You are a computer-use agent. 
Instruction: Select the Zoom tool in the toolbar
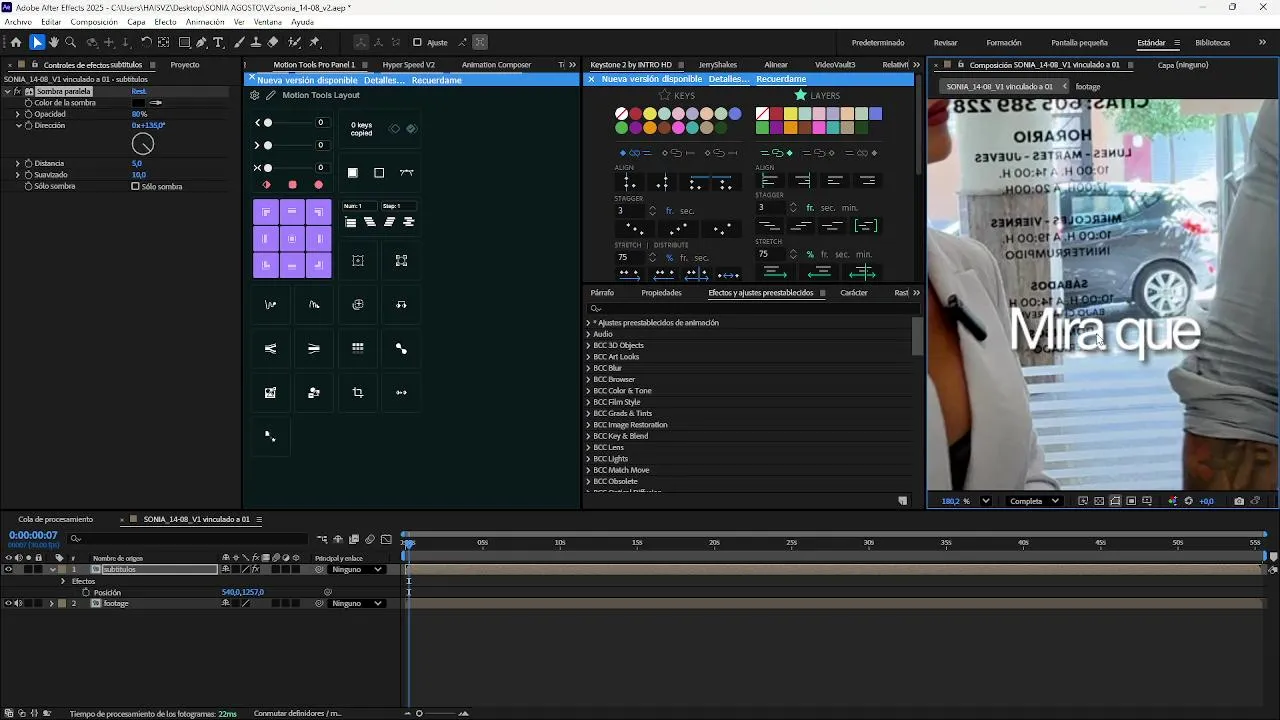point(70,42)
